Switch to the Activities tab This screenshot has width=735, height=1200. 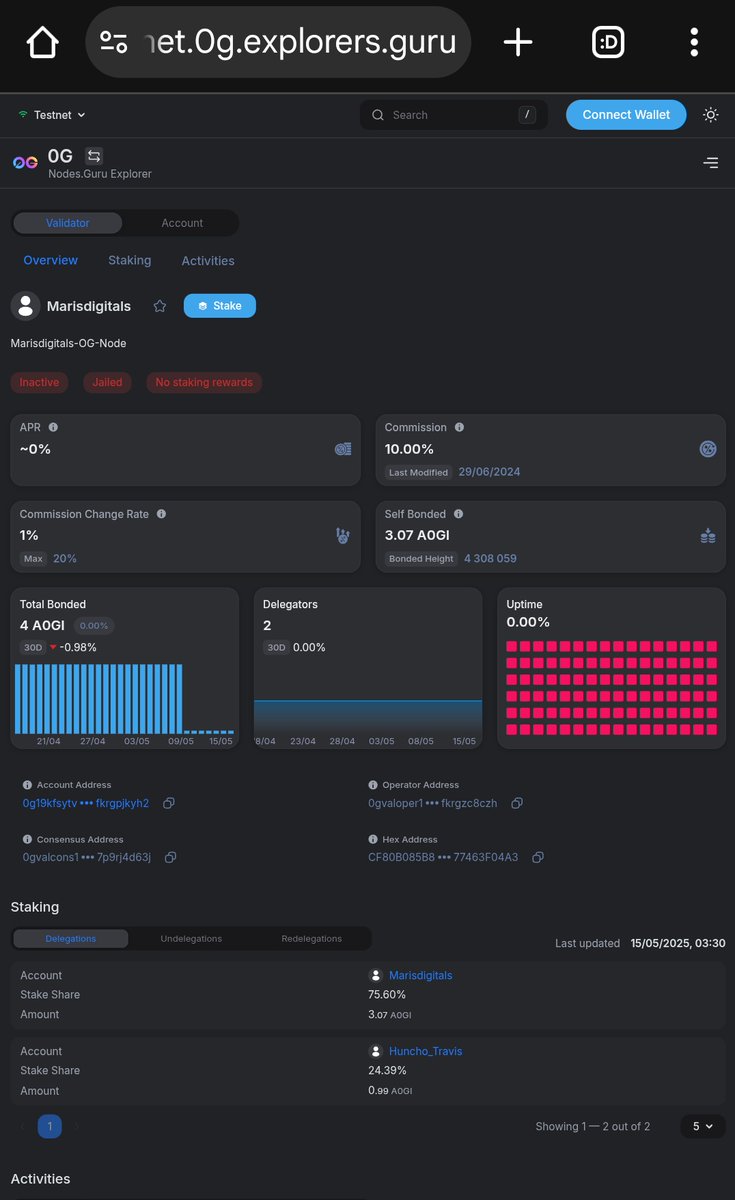click(208, 261)
